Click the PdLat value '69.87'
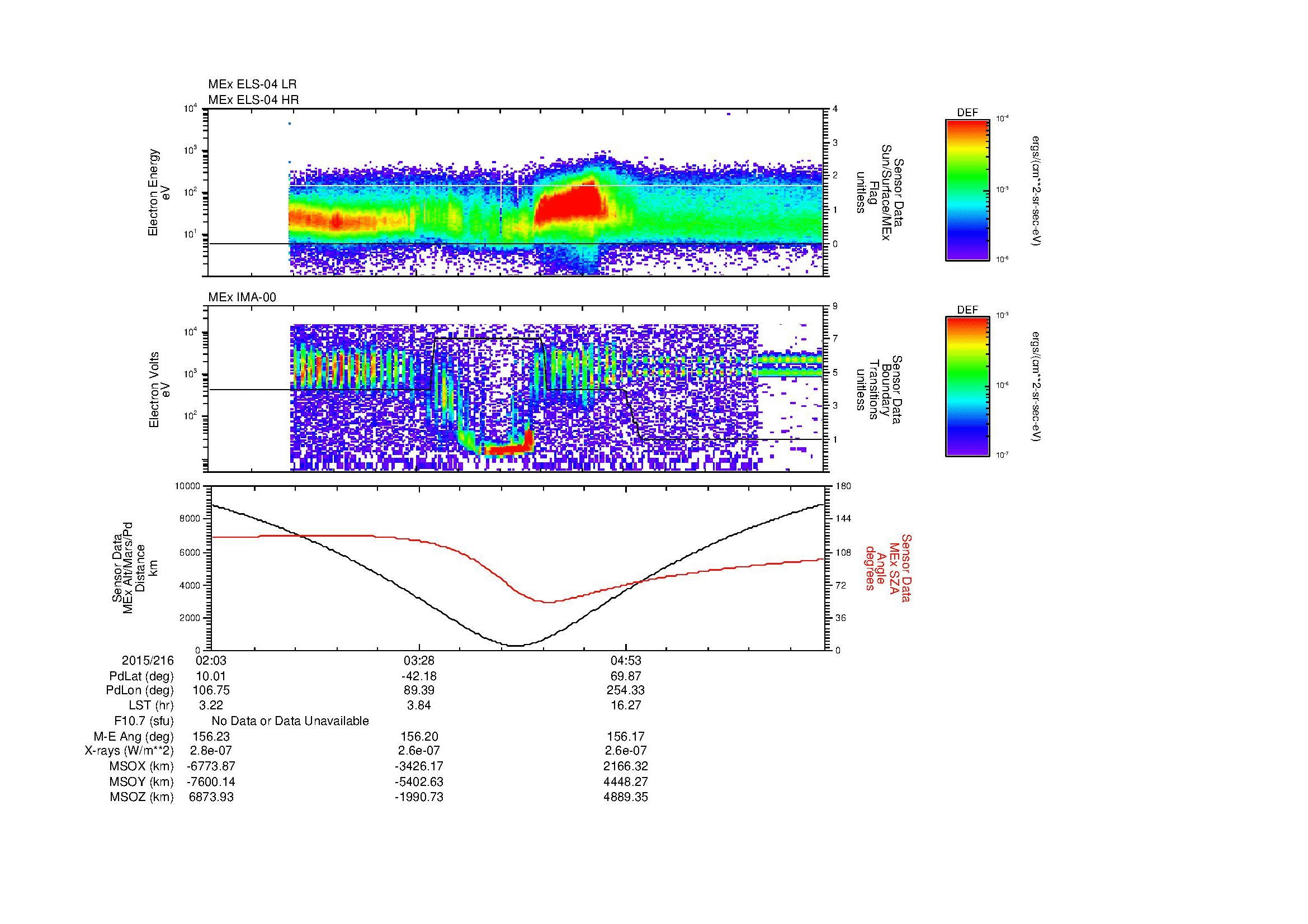This screenshot has height=924, width=1308. 626,676
